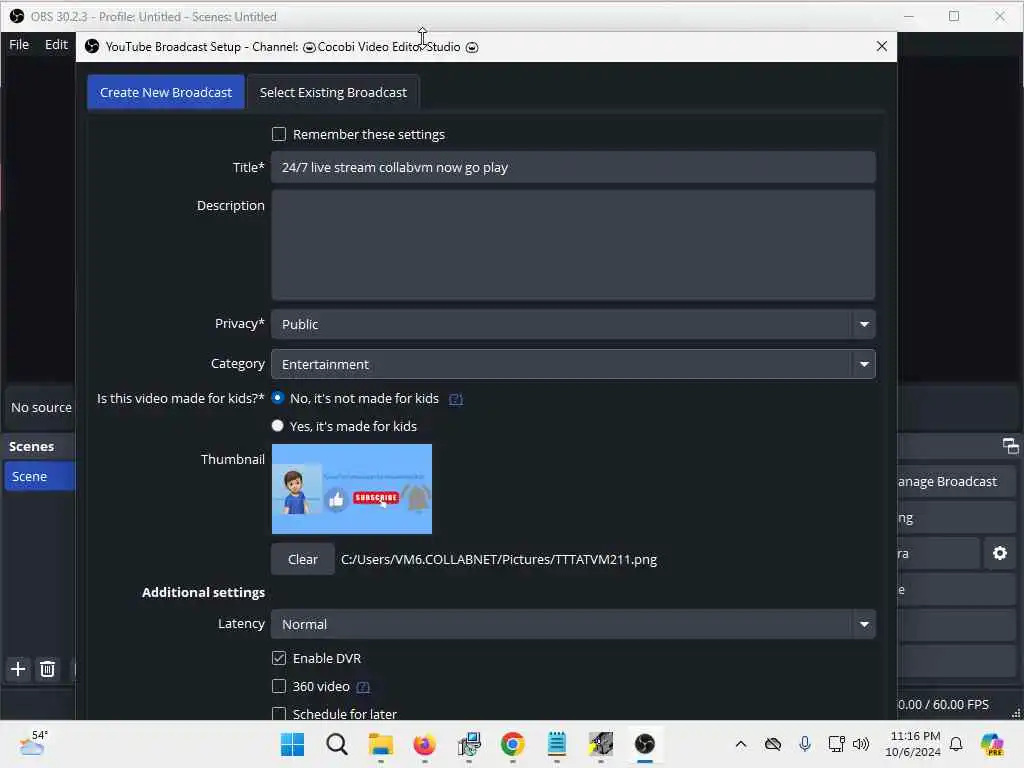Launch Firefox from the taskbar
The width and height of the screenshot is (1024, 768).
424,744
